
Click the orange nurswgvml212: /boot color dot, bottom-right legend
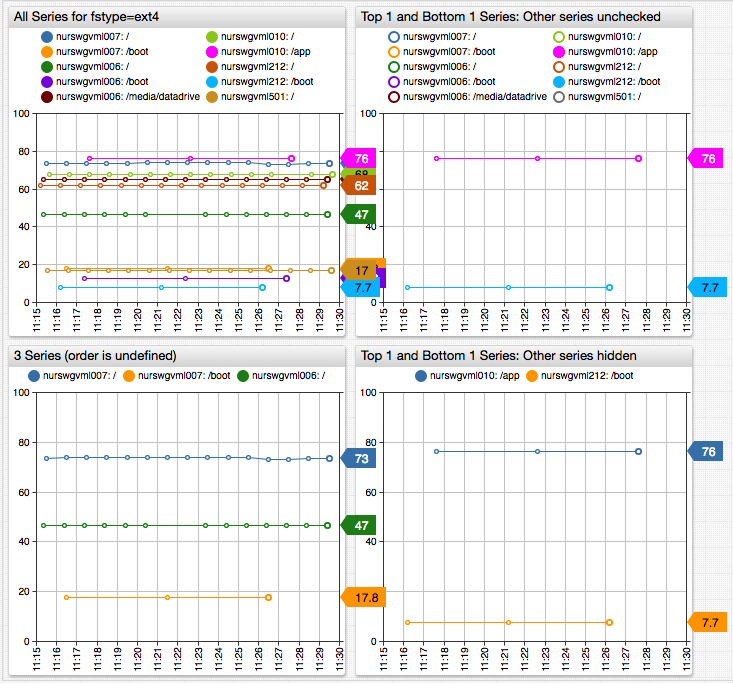click(532, 376)
